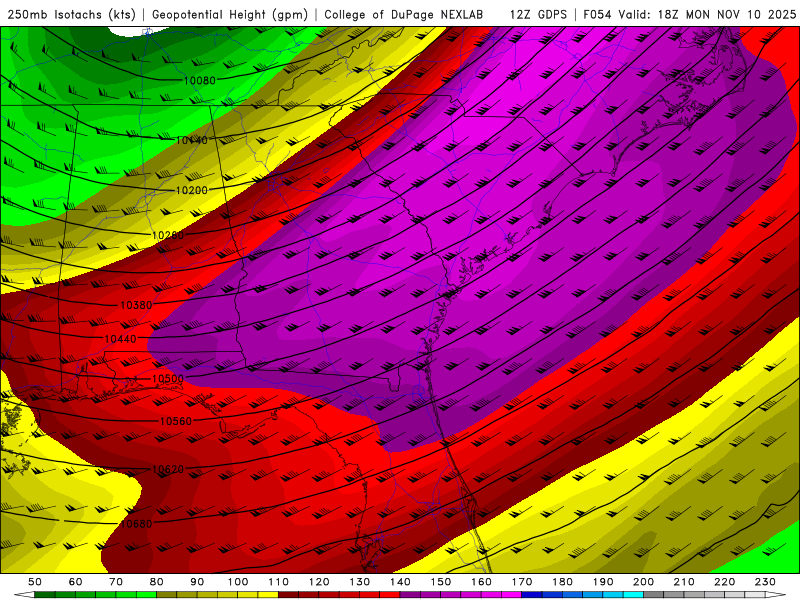Click the 160 value on the legend
The width and height of the screenshot is (800, 600).
pyautogui.click(x=481, y=582)
